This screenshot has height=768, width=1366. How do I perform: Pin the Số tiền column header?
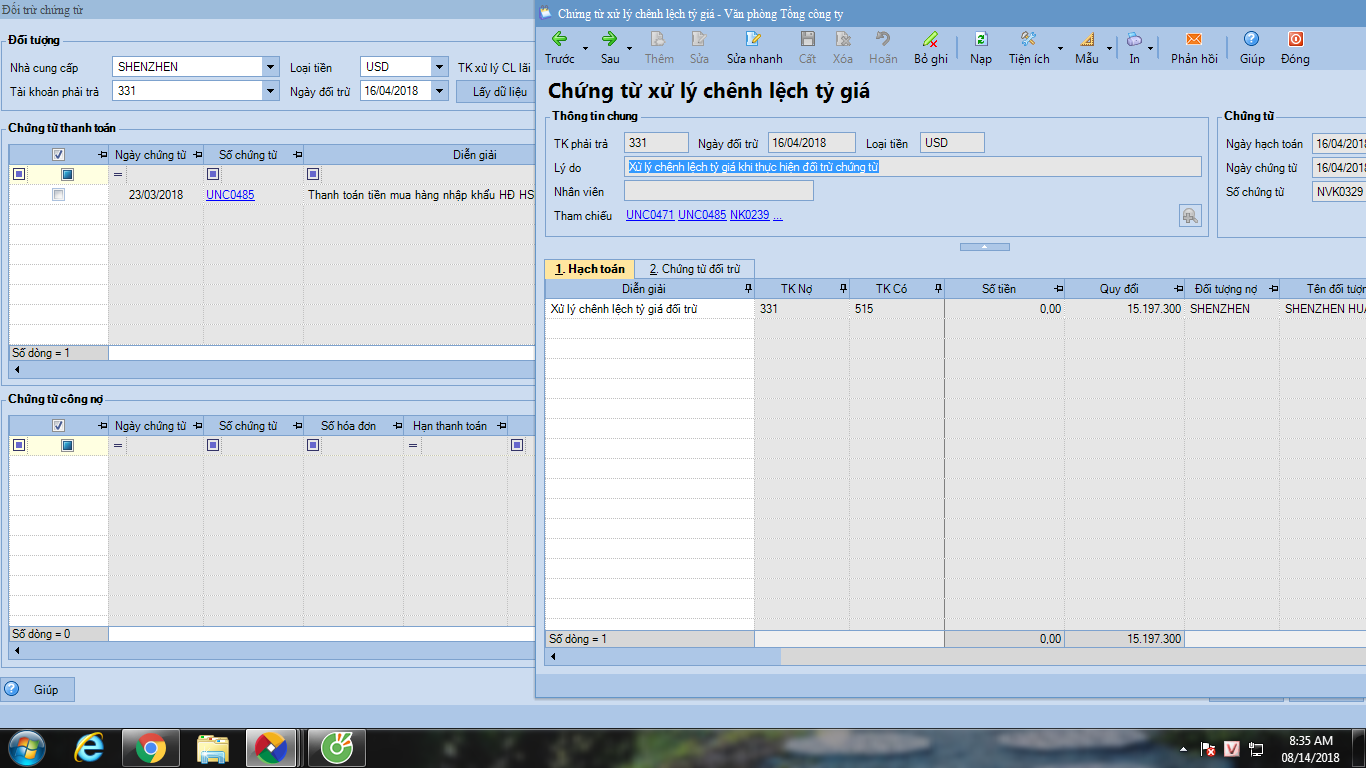[1058, 289]
